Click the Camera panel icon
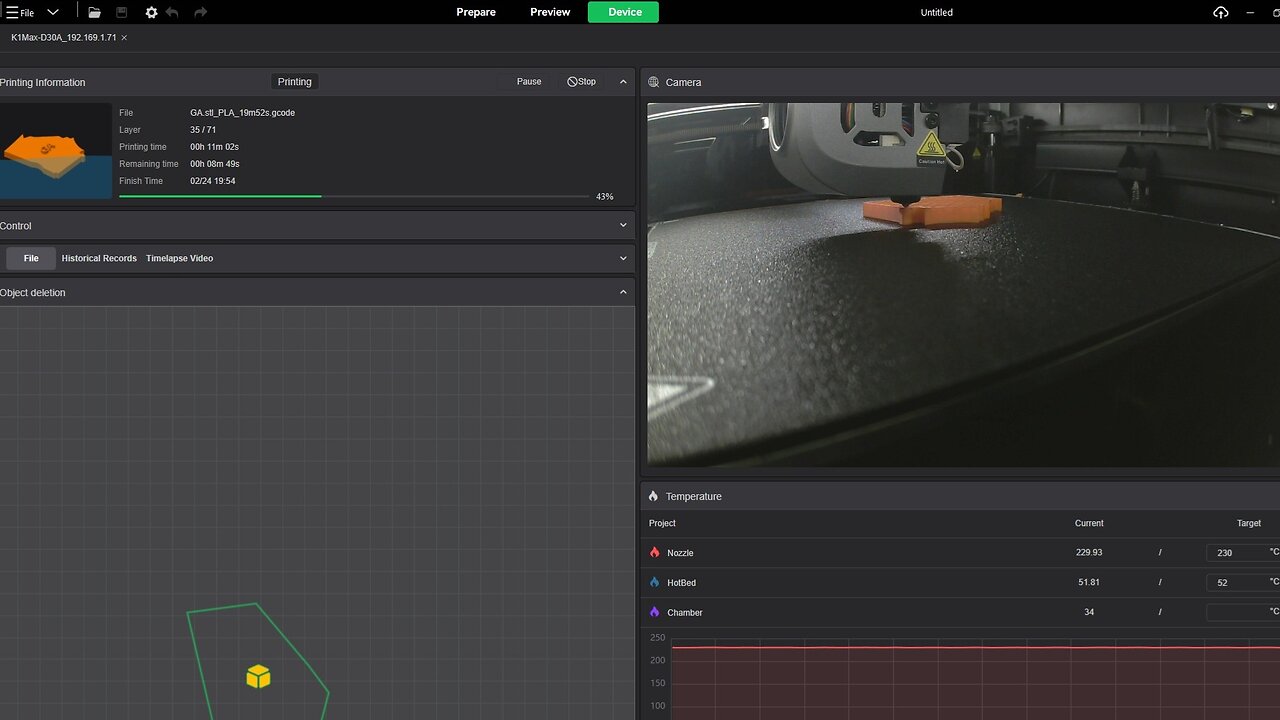This screenshot has width=1280, height=720. point(653,82)
